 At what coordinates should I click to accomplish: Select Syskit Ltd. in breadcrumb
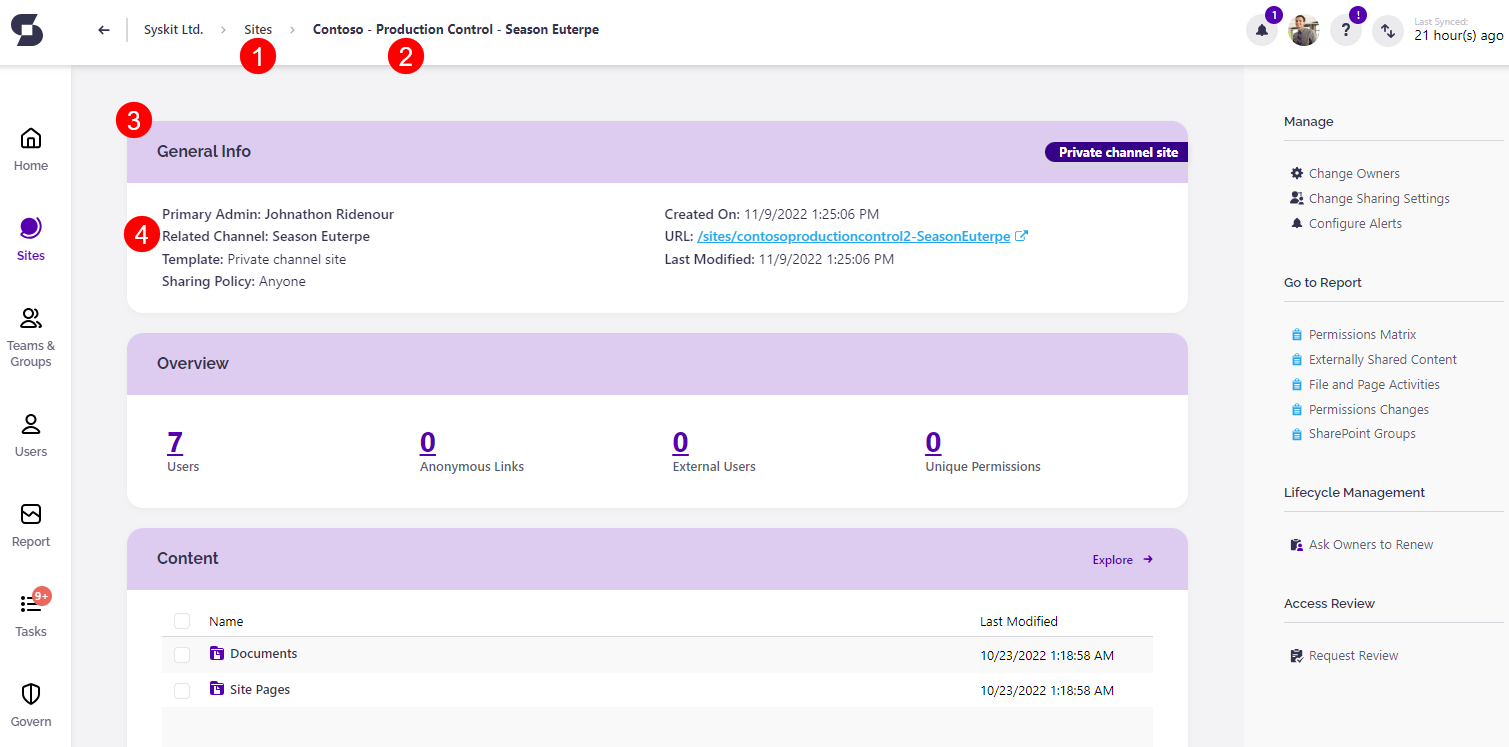(173, 29)
